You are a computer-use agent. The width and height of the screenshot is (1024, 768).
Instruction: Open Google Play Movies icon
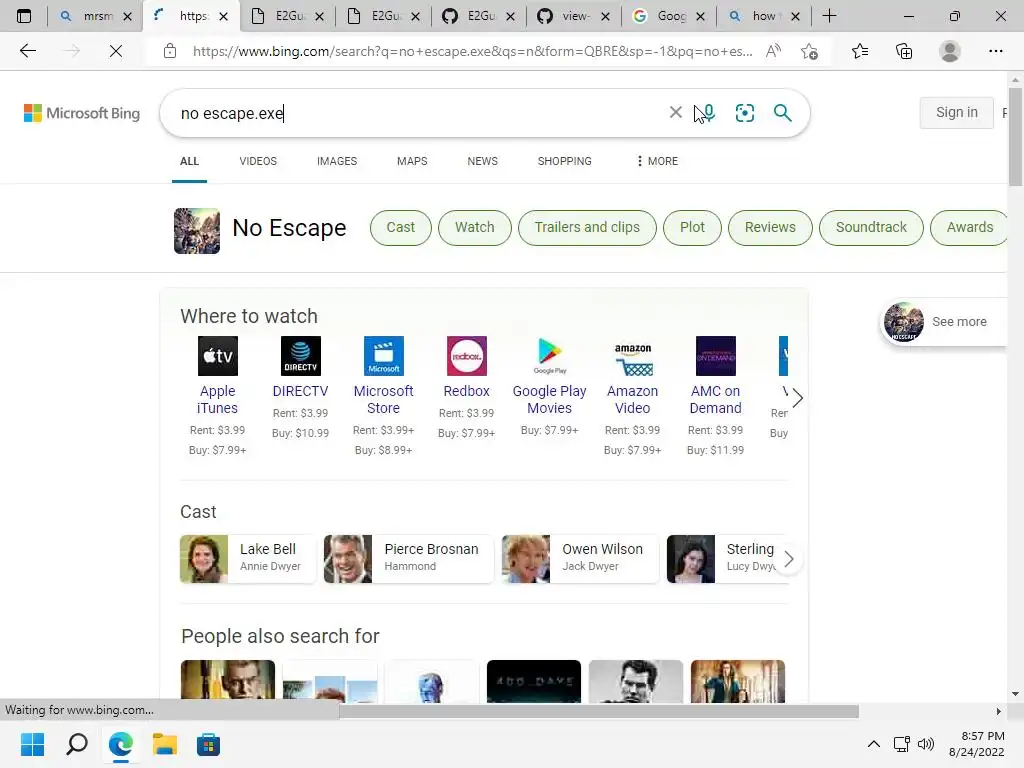tap(549, 356)
